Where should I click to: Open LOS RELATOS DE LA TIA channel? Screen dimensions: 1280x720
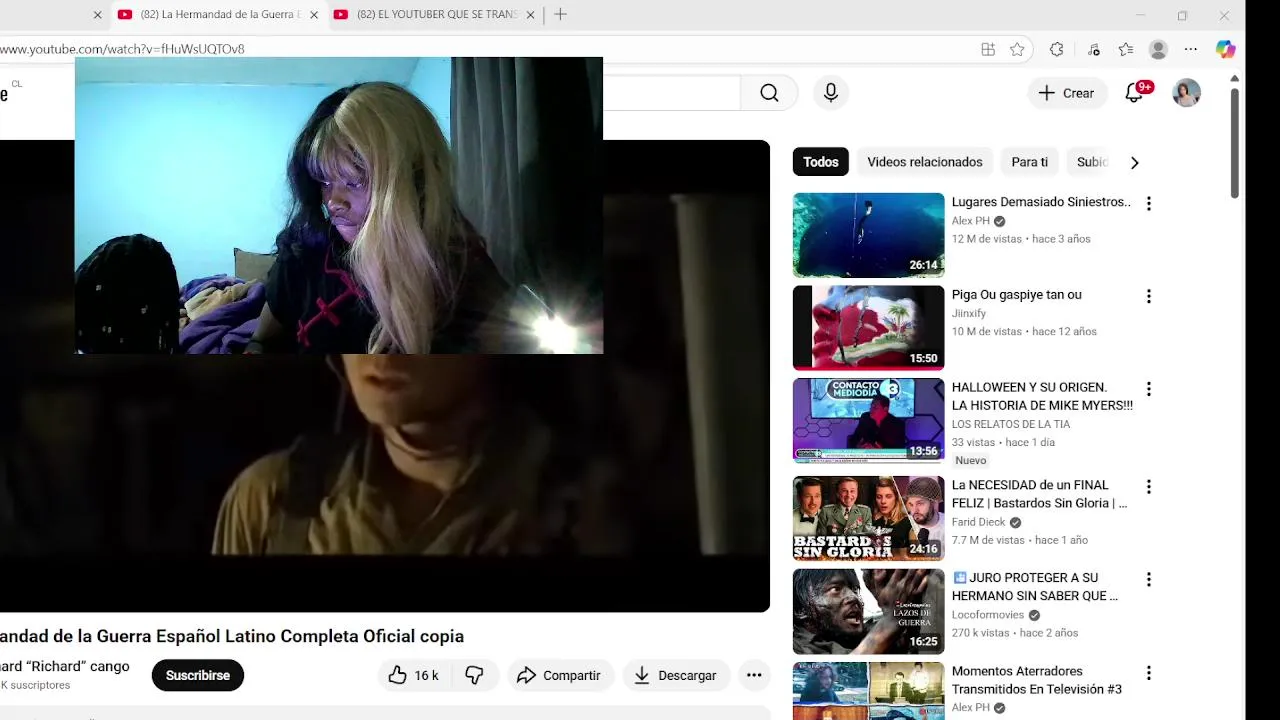(1011, 424)
